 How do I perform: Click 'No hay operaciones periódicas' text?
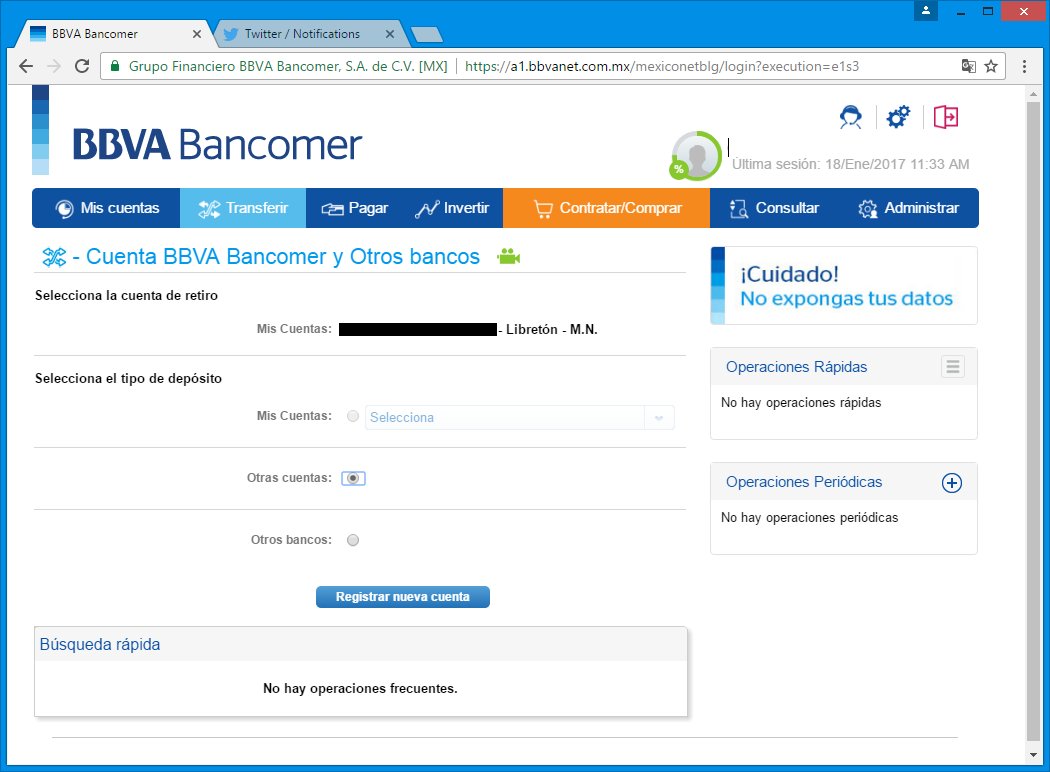(x=810, y=518)
